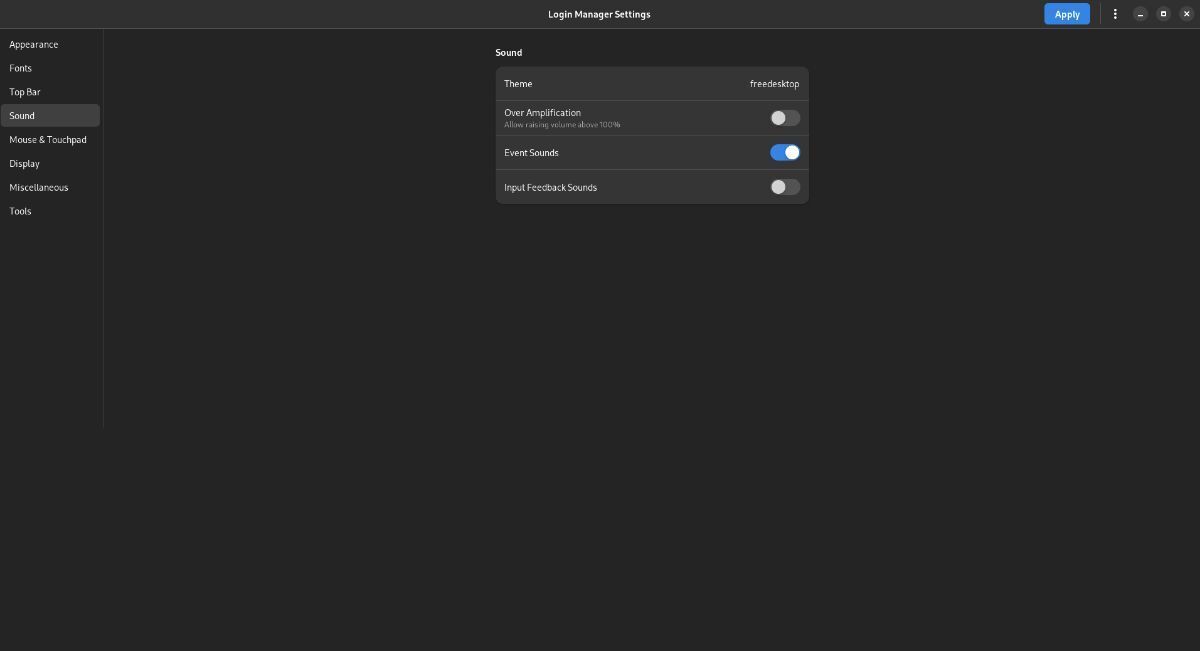Turn off the Event Sounds switch
The image size is (1200, 651).
785,152
